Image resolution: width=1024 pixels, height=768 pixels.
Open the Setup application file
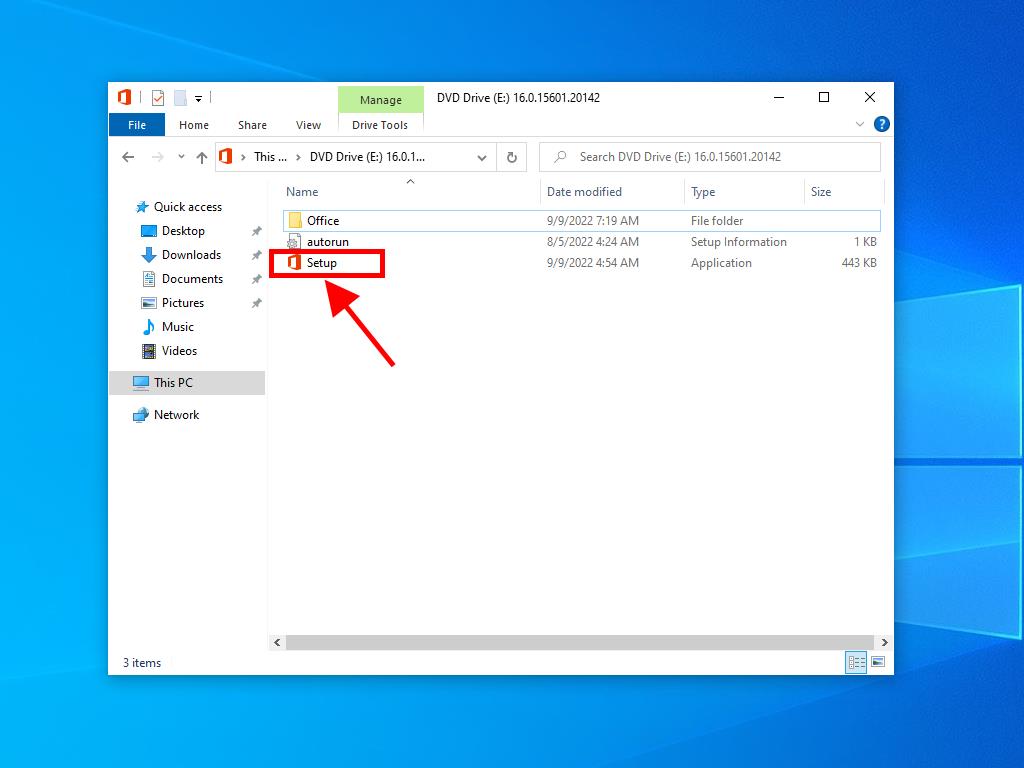(x=321, y=263)
